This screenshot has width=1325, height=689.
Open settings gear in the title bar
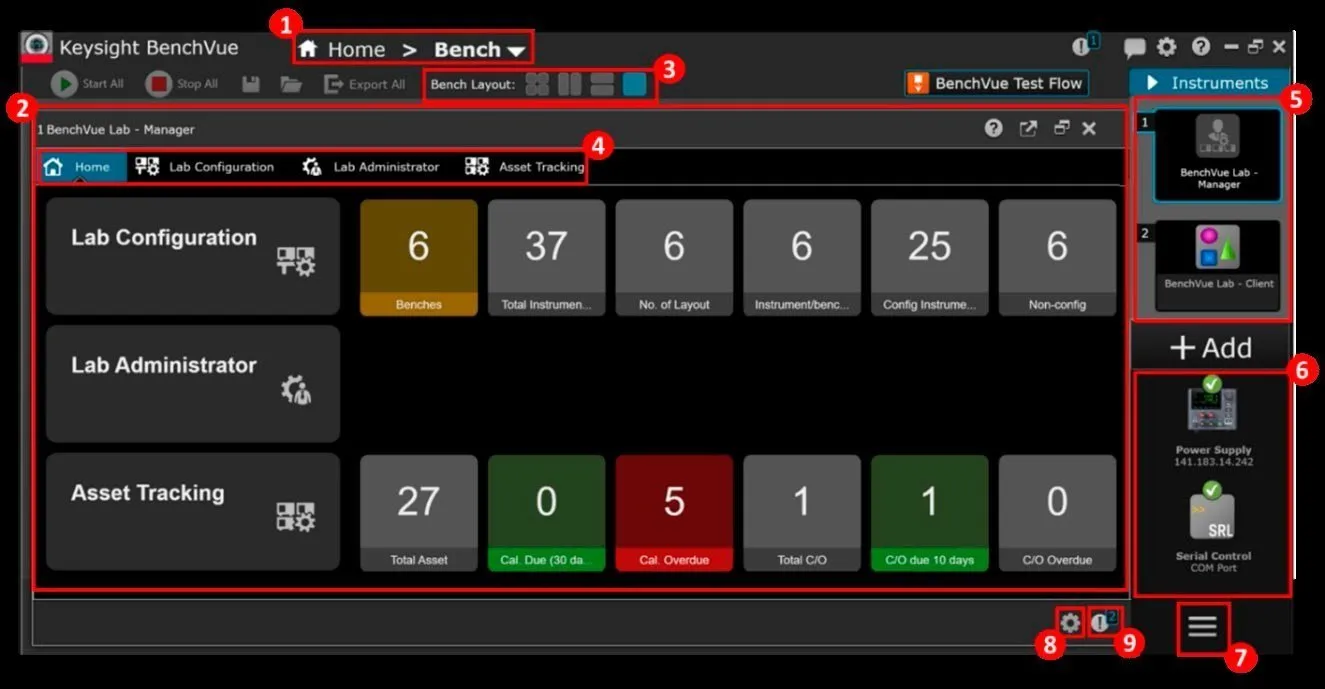click(x=1167, y=47)
